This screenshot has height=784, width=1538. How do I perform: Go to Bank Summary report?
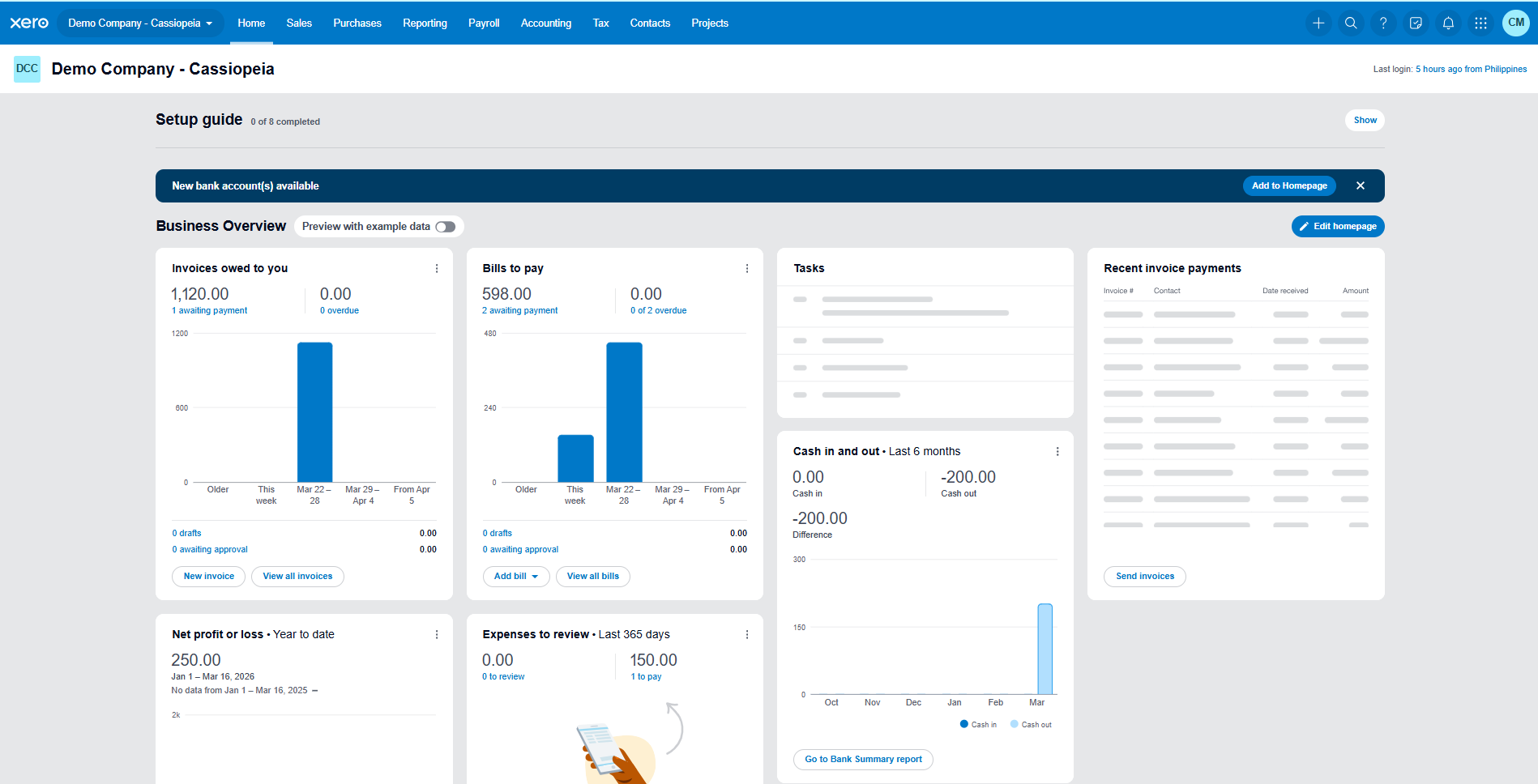click(x=863, y=759)
